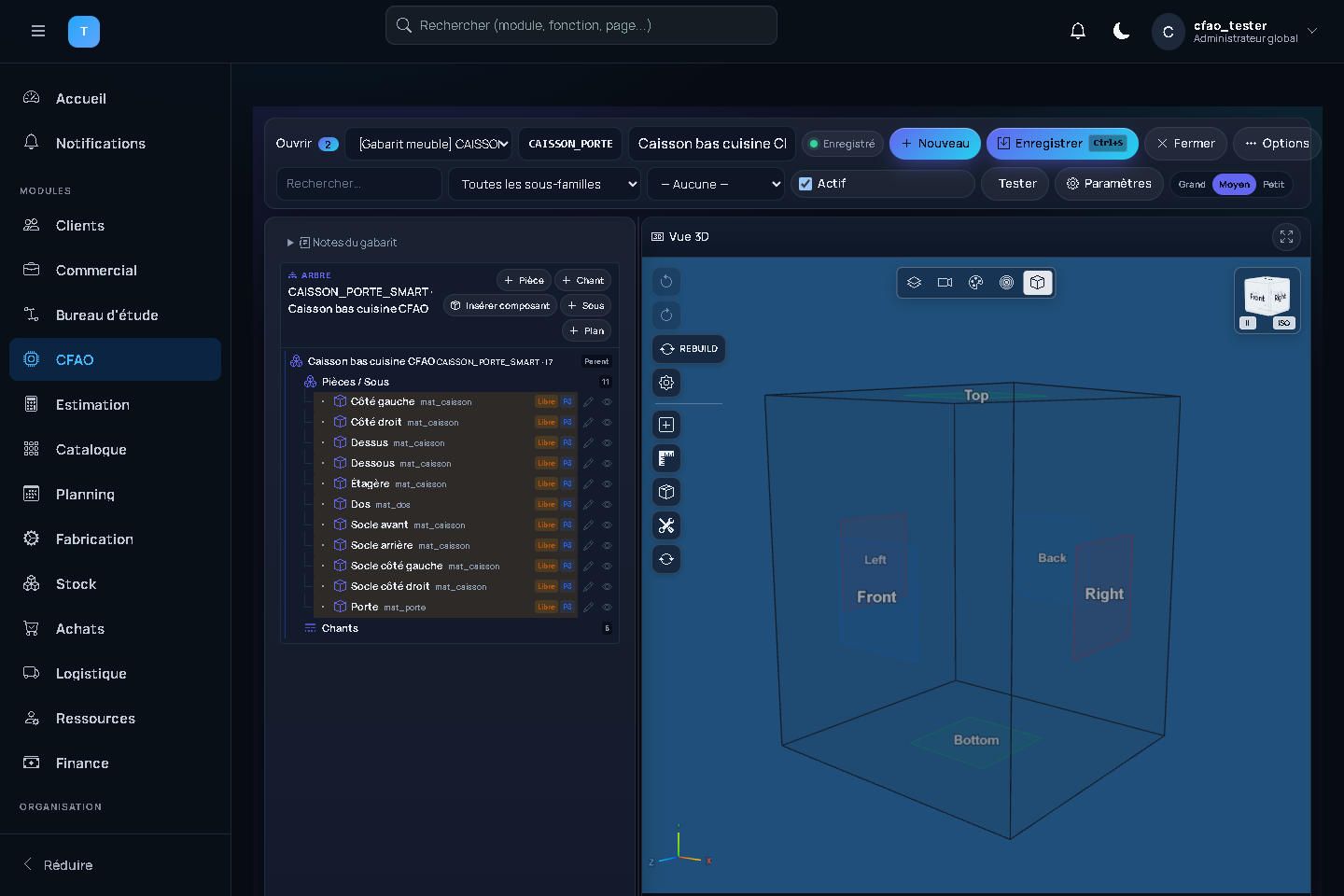
Task: Select the Petit size option
Action: pos(1273,185)
